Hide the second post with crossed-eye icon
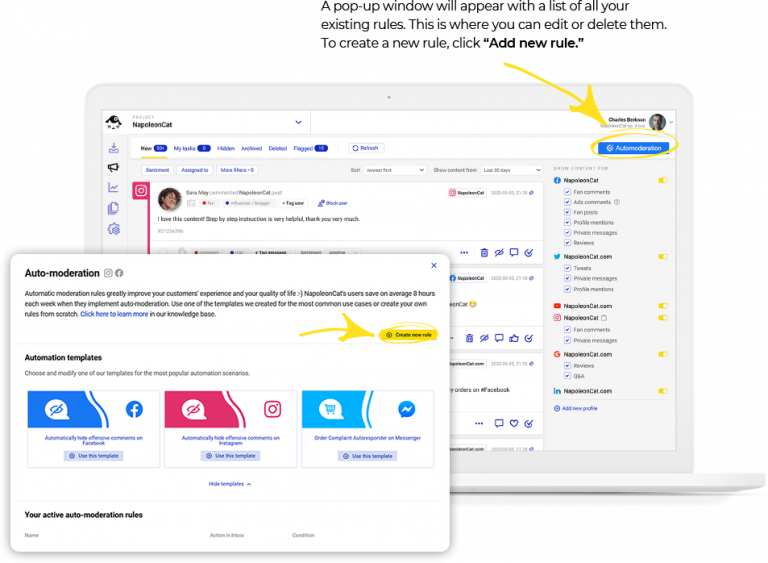This screenshot has width=768, height=563. (484, 338)
